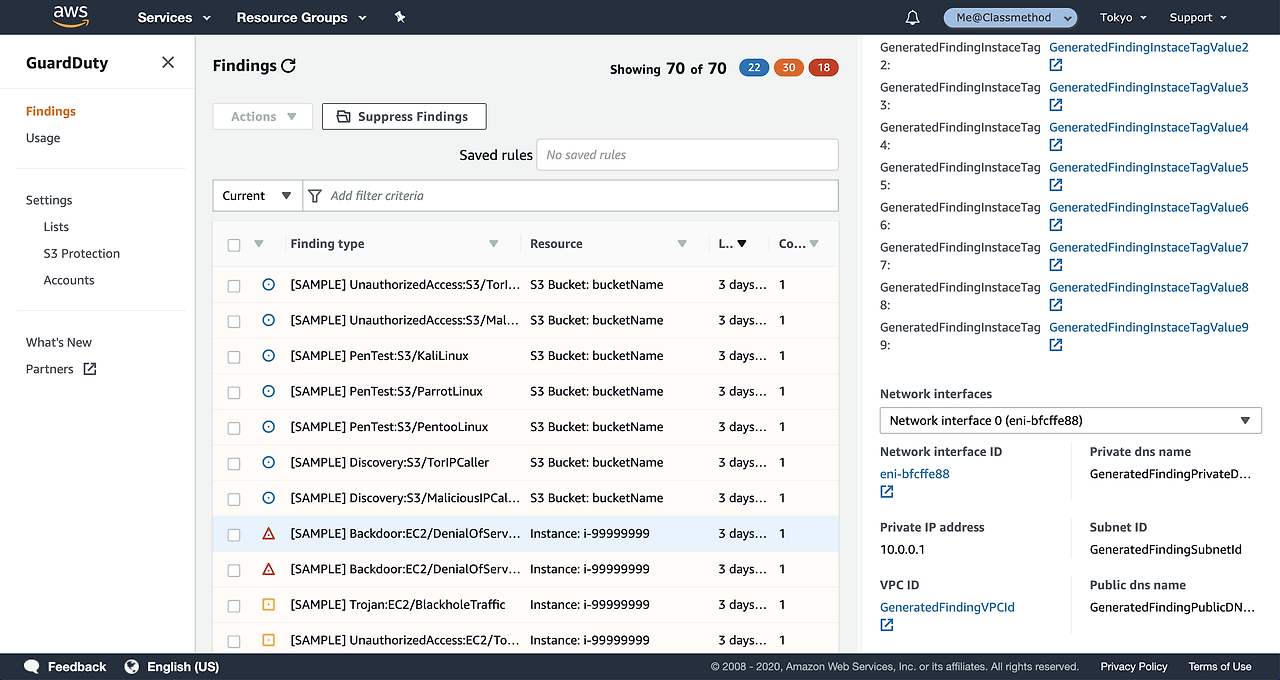This screenshot has width=1280, height=680.
Task: Open the eni-bfcffe88 network interface link
Action: click(x=915, y=474)
